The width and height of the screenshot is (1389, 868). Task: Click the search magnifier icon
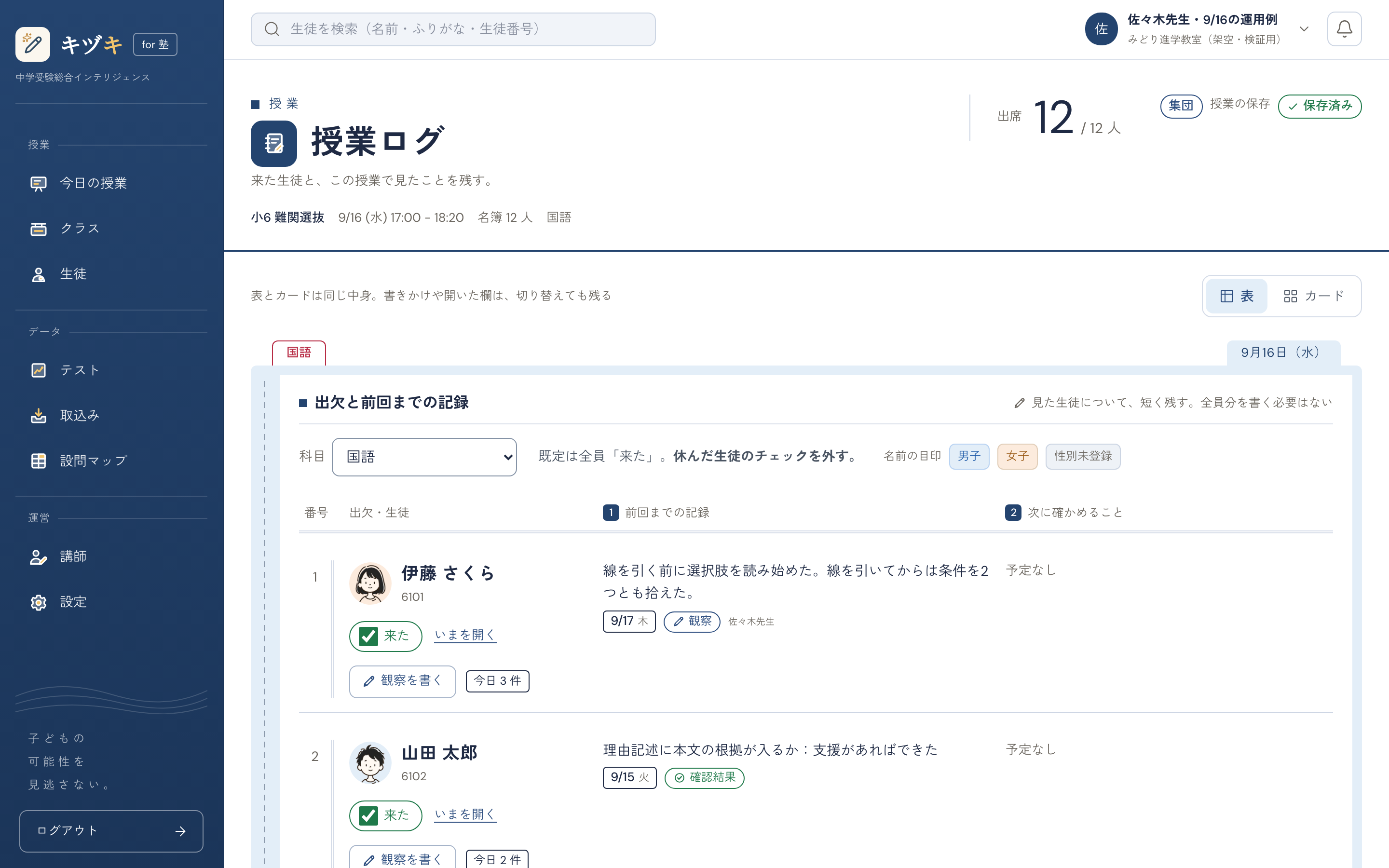(272, 29)
